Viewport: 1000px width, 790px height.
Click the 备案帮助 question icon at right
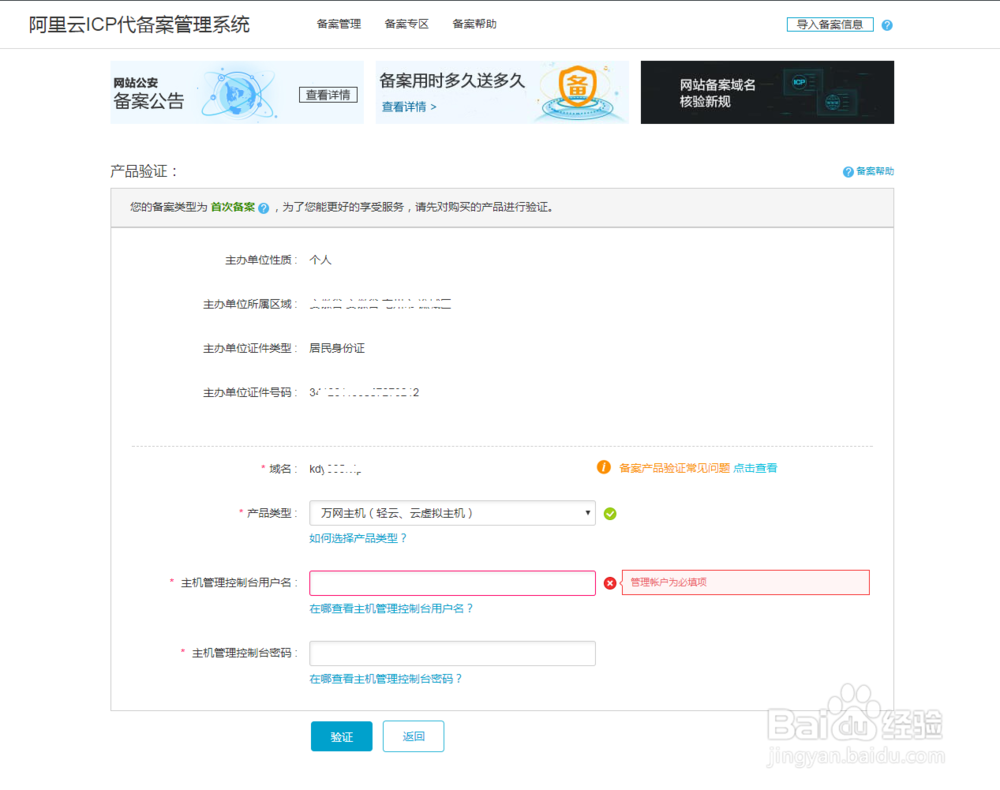pyautogui.click(x=848, y=172)
